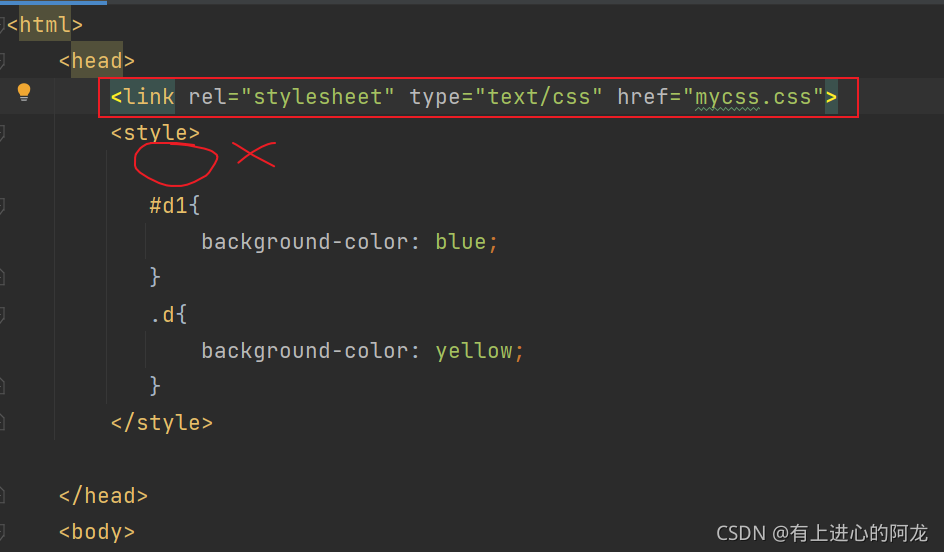Fold the <style> block in gutter
This screenshot has height=552, width=944.
(2, 134)
